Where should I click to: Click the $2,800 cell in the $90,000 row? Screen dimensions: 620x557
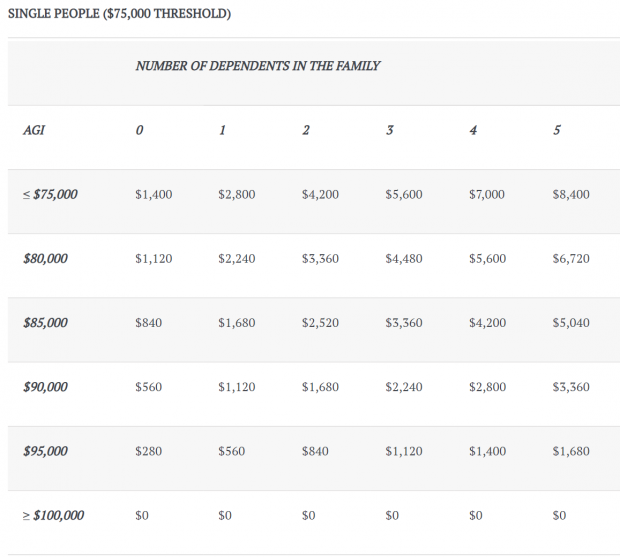tap(488, 387)
